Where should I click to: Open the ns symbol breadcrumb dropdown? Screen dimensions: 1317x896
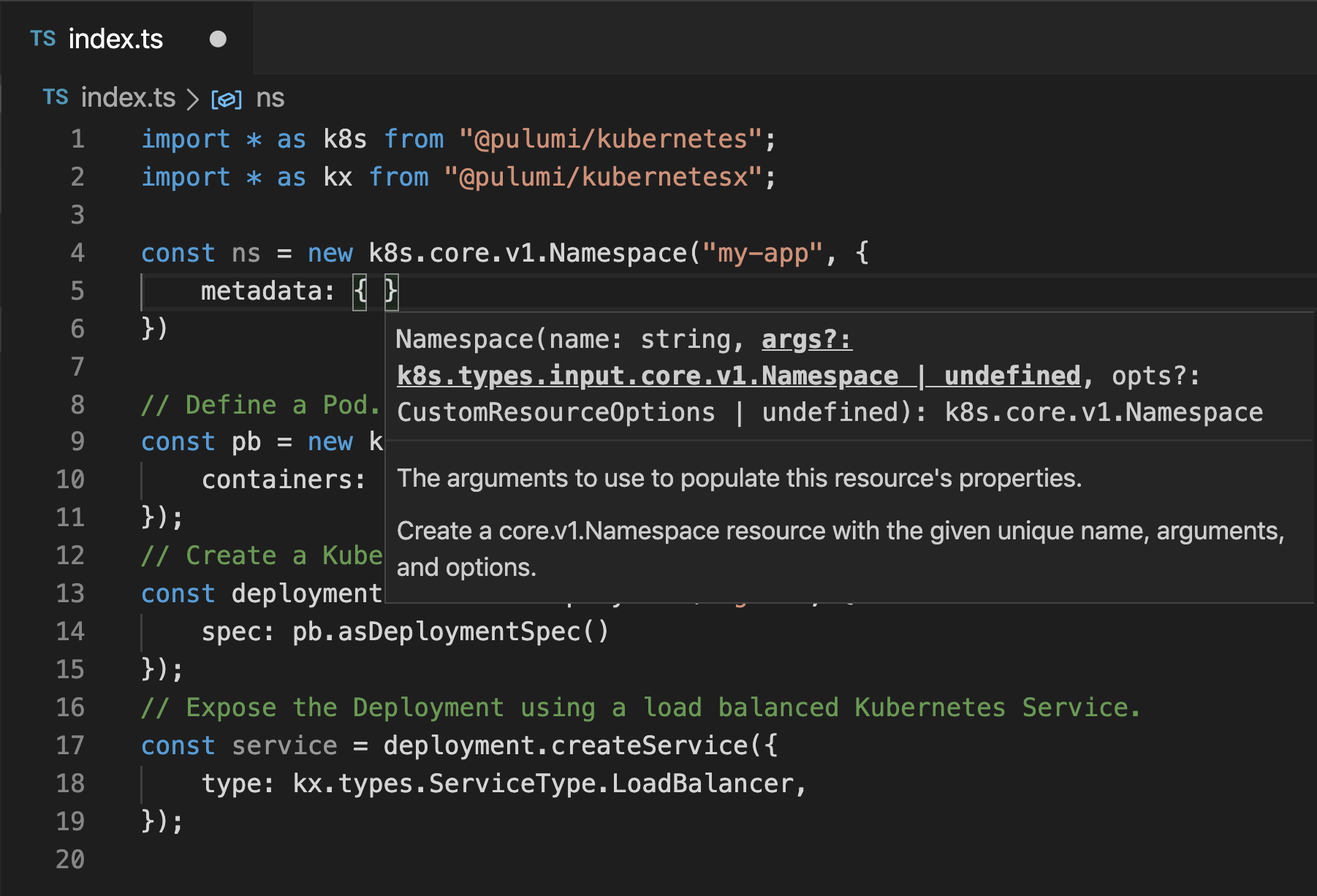270,98
